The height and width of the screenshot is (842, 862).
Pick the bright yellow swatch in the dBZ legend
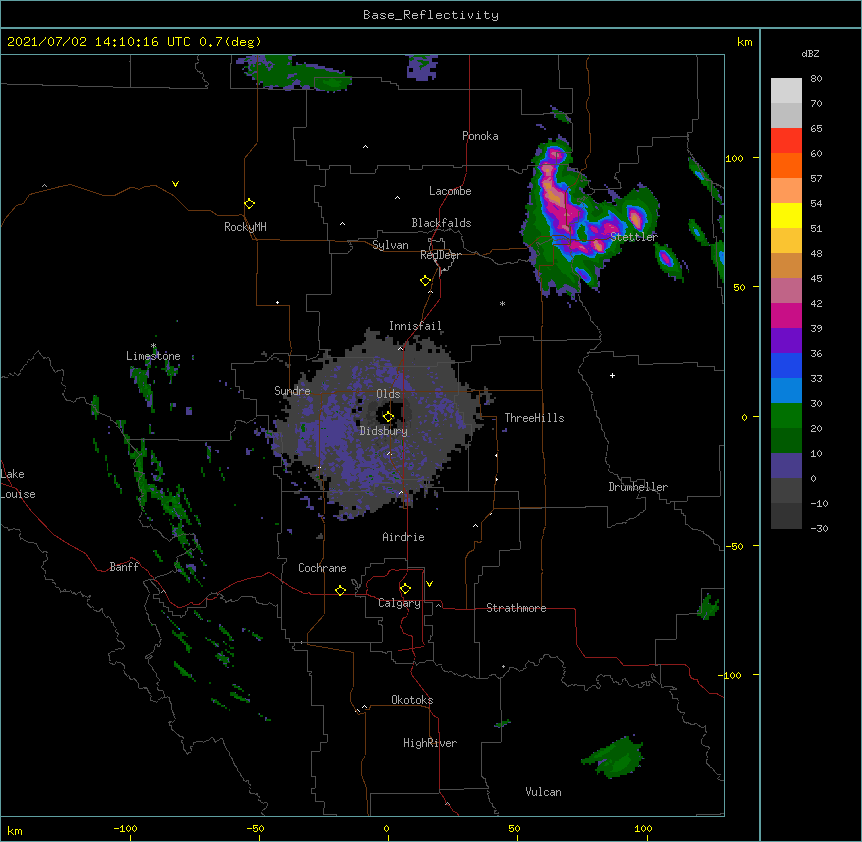tap(786, 215)
